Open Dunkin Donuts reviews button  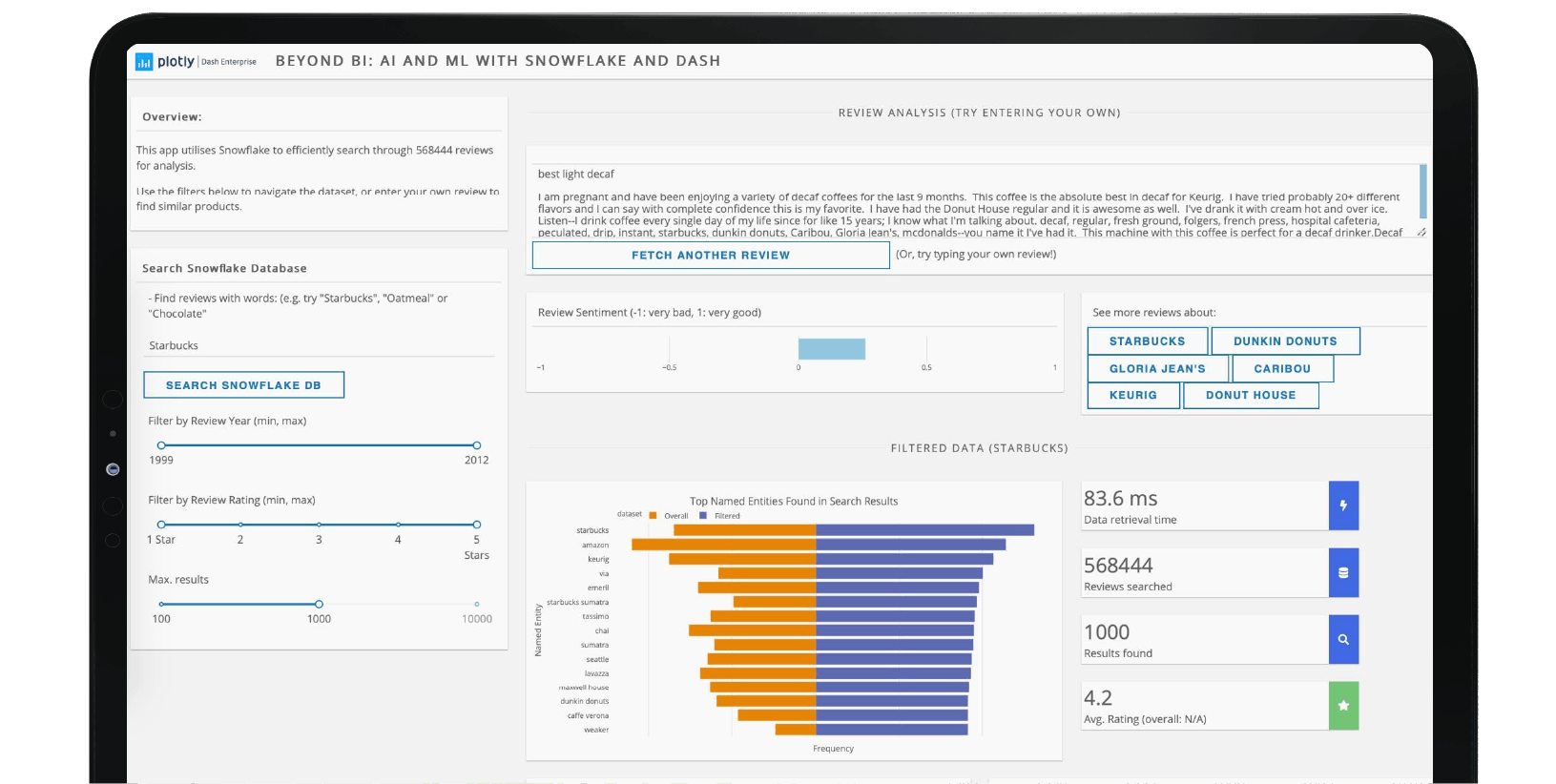pyautogui.click(x=1285, y=341)
